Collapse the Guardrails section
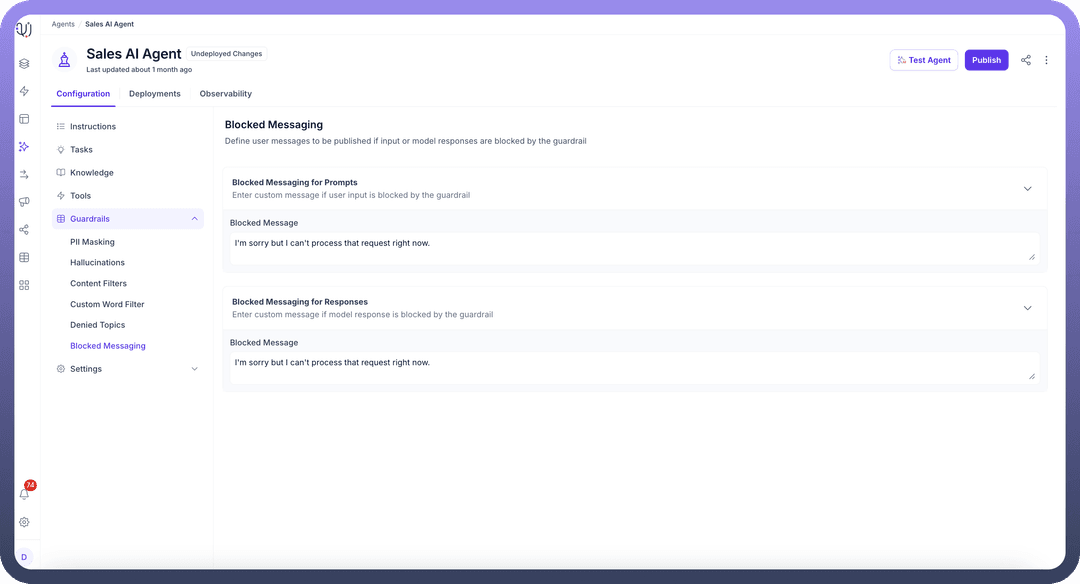 (x=194, y=219)
